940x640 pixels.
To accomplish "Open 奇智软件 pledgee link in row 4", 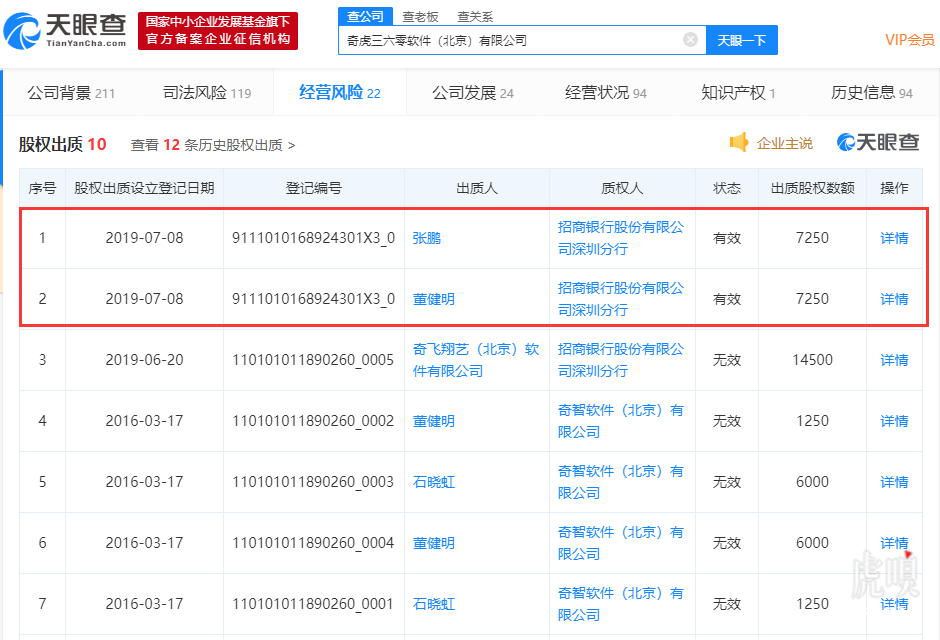I will point(620,421).
